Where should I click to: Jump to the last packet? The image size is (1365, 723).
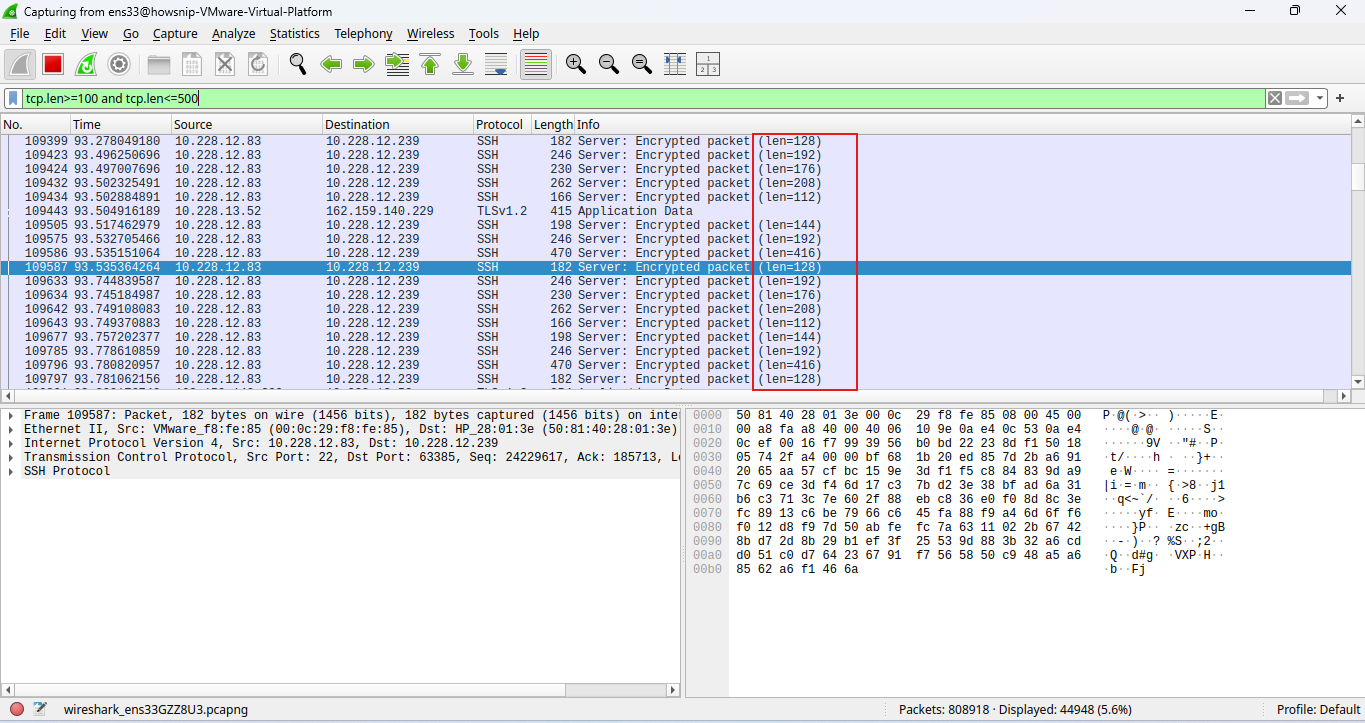[x=463, y=64]
